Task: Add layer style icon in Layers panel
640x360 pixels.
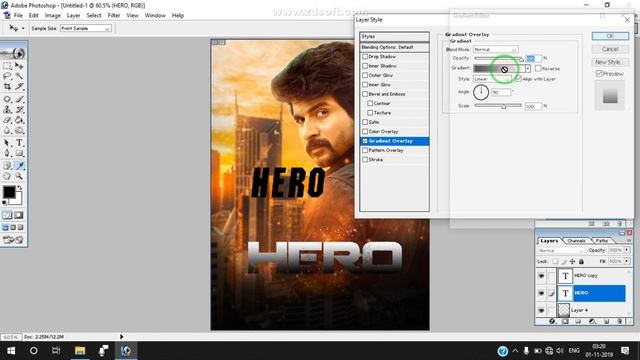Action: [552, 321]
